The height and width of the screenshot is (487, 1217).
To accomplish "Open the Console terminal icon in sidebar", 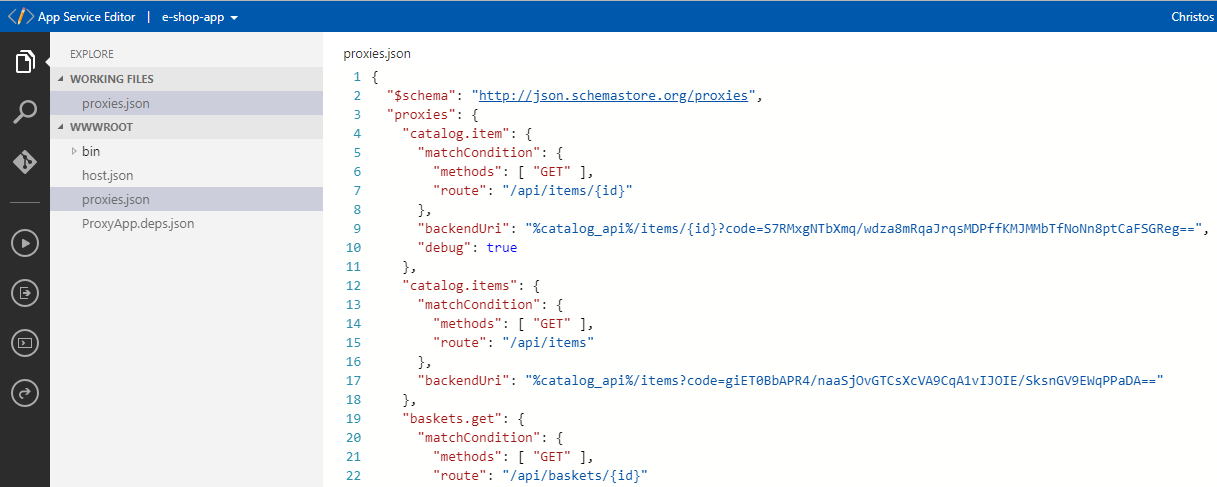I will coord(25,343).
